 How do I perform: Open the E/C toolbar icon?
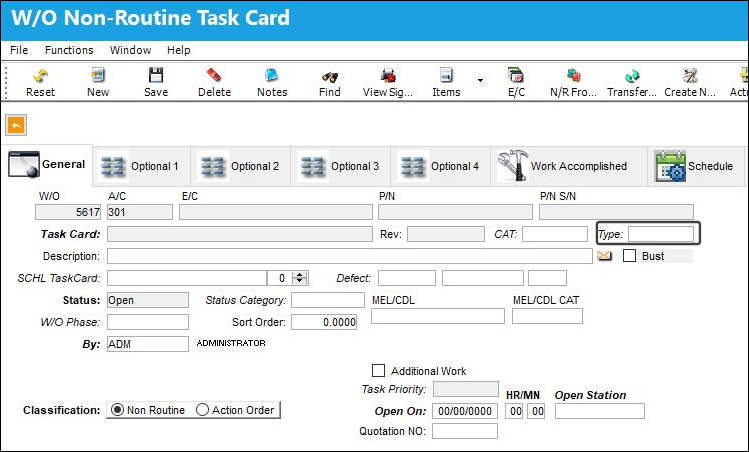point(516,75)
